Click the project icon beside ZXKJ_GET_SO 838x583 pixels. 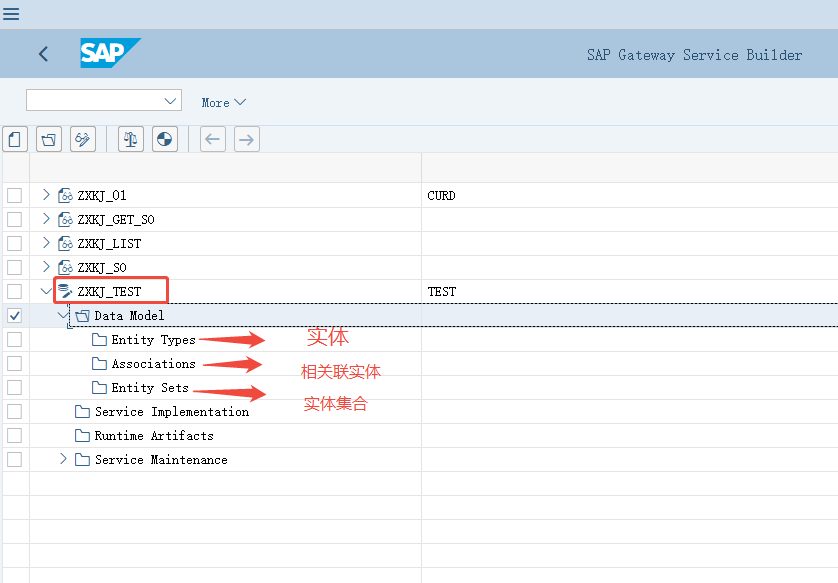click(65, 220)
